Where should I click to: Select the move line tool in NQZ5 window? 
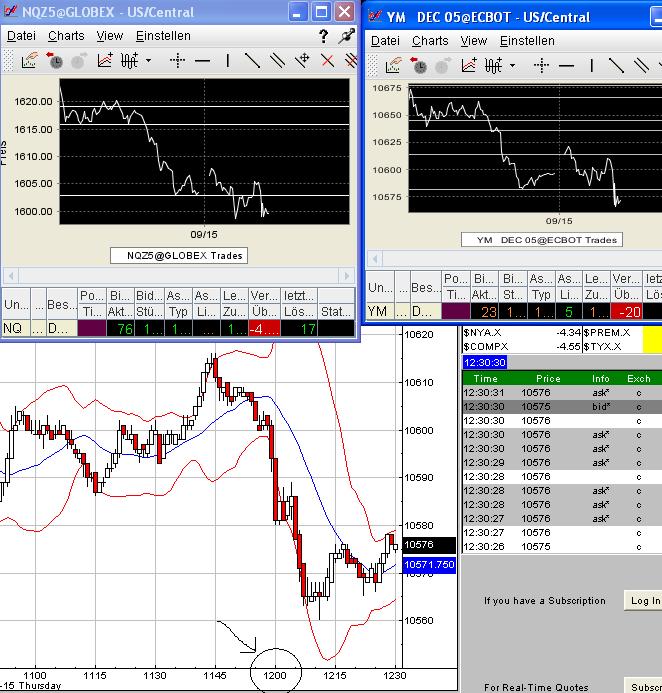click(303, 61)
